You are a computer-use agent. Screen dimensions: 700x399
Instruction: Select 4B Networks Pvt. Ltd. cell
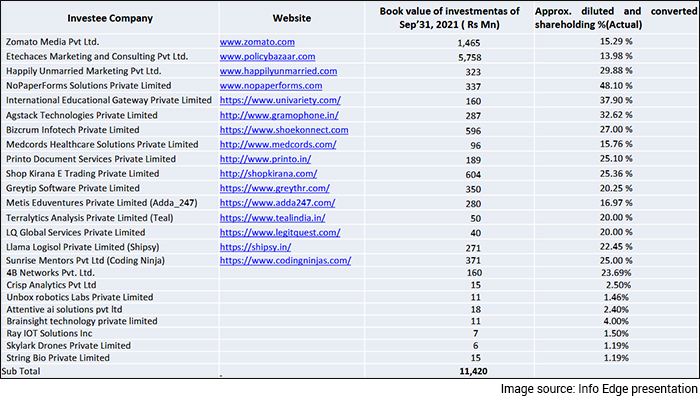[50, 273]
